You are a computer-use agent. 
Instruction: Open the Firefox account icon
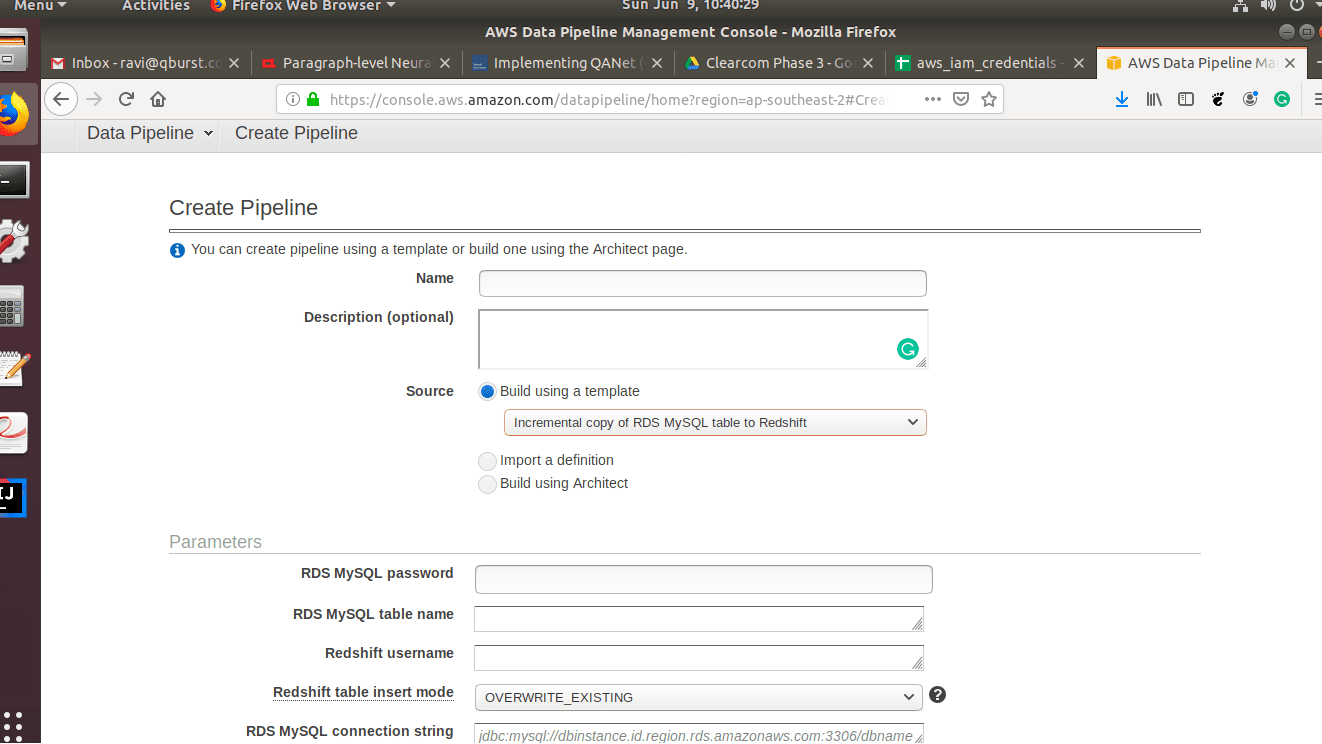(1250, 99)
